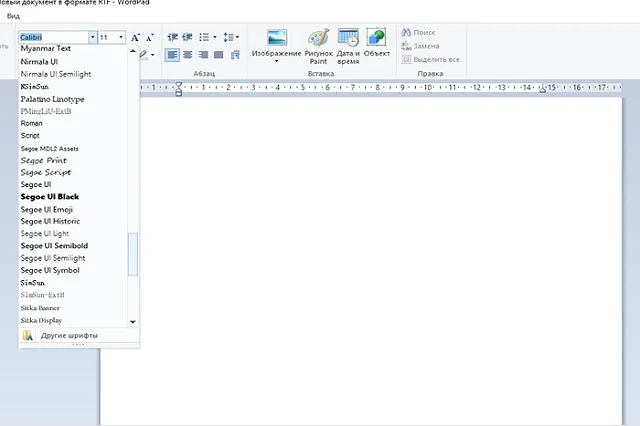Open Другие шрифты at list bottom
This screenshot has width=640, height=426.
68,335
